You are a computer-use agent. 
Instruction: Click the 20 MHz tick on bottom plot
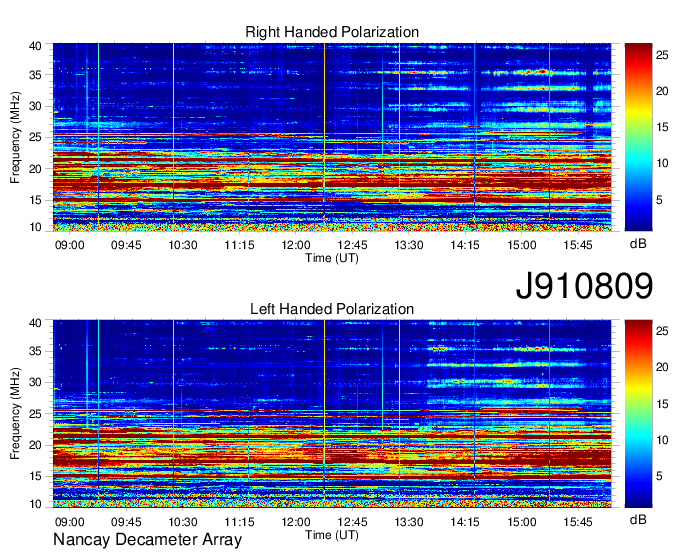click(35, 445)
